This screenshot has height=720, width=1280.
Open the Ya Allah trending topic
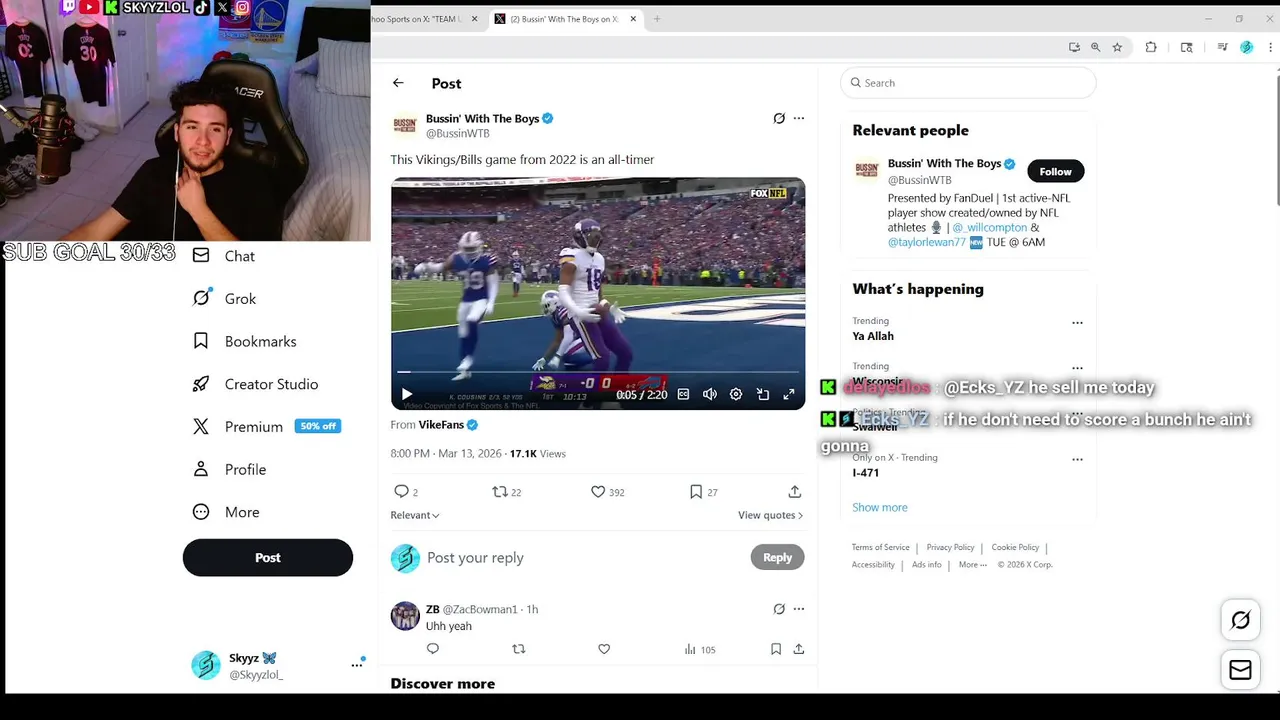(873, 336)
